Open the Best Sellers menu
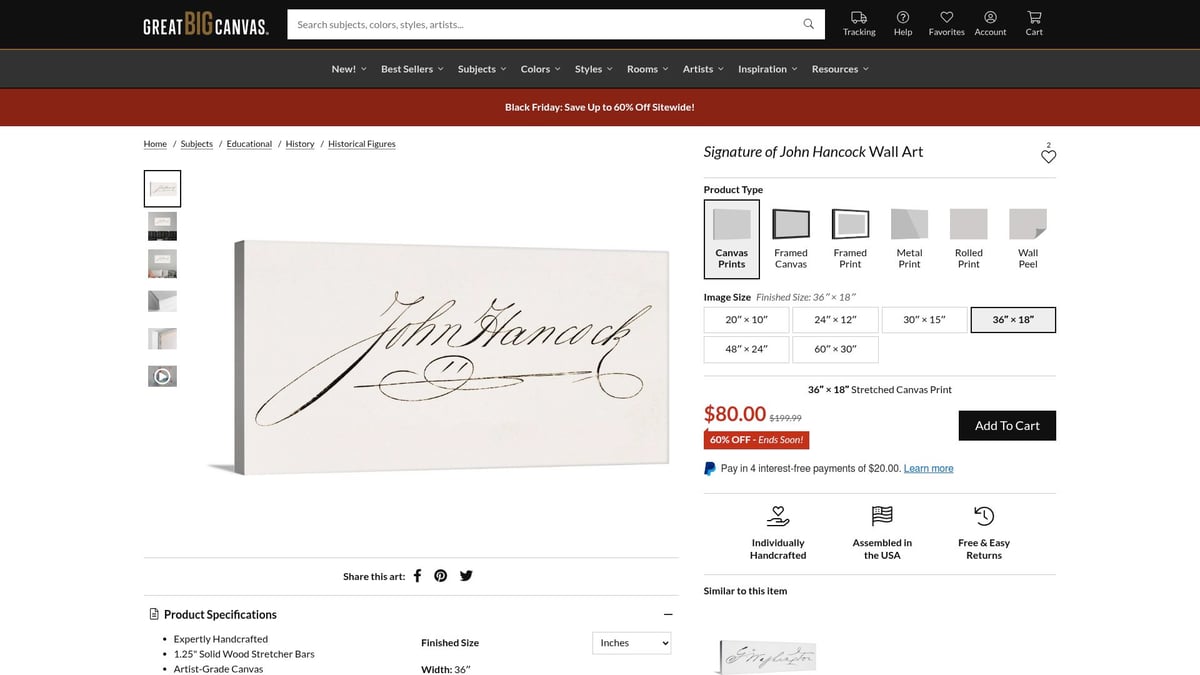1200x675 pixels. [x=412, y=69]
